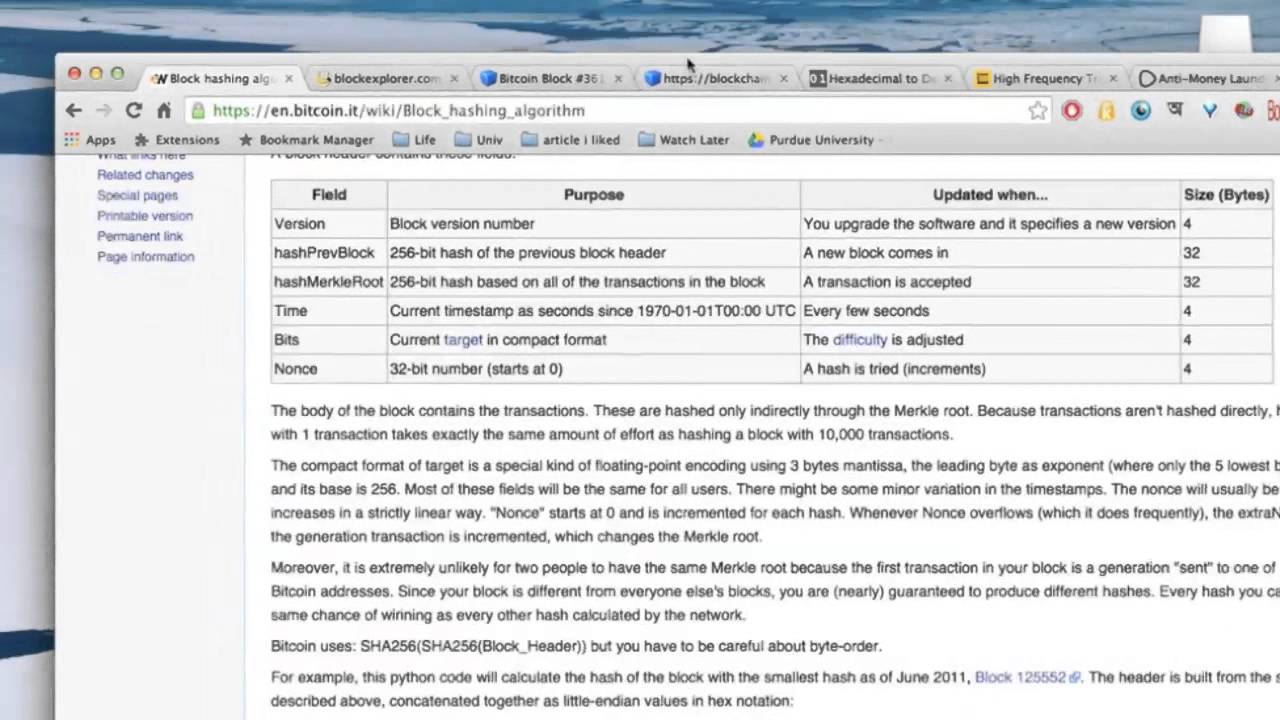The image size is (1280, 720).
Task: Click the Field column header
Action: coord(329,195)
